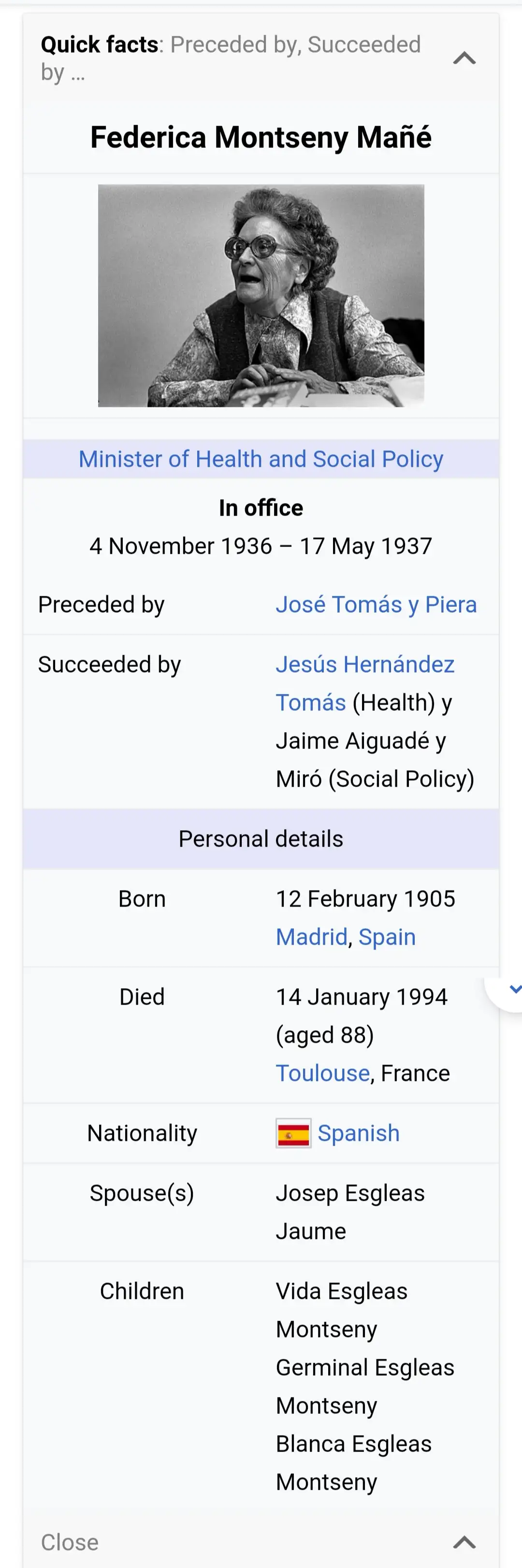Open the Spanish nationality link
The width and height of the screenshot is (522, 1568).
tap(358, 1134)
